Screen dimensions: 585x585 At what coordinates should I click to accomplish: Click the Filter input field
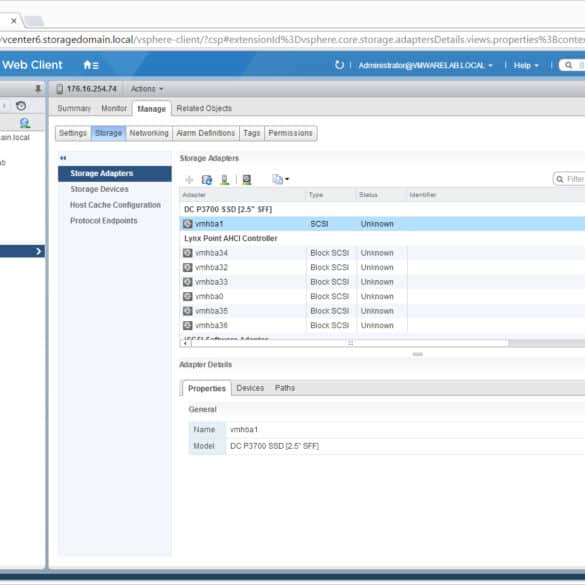click(569, 179)
